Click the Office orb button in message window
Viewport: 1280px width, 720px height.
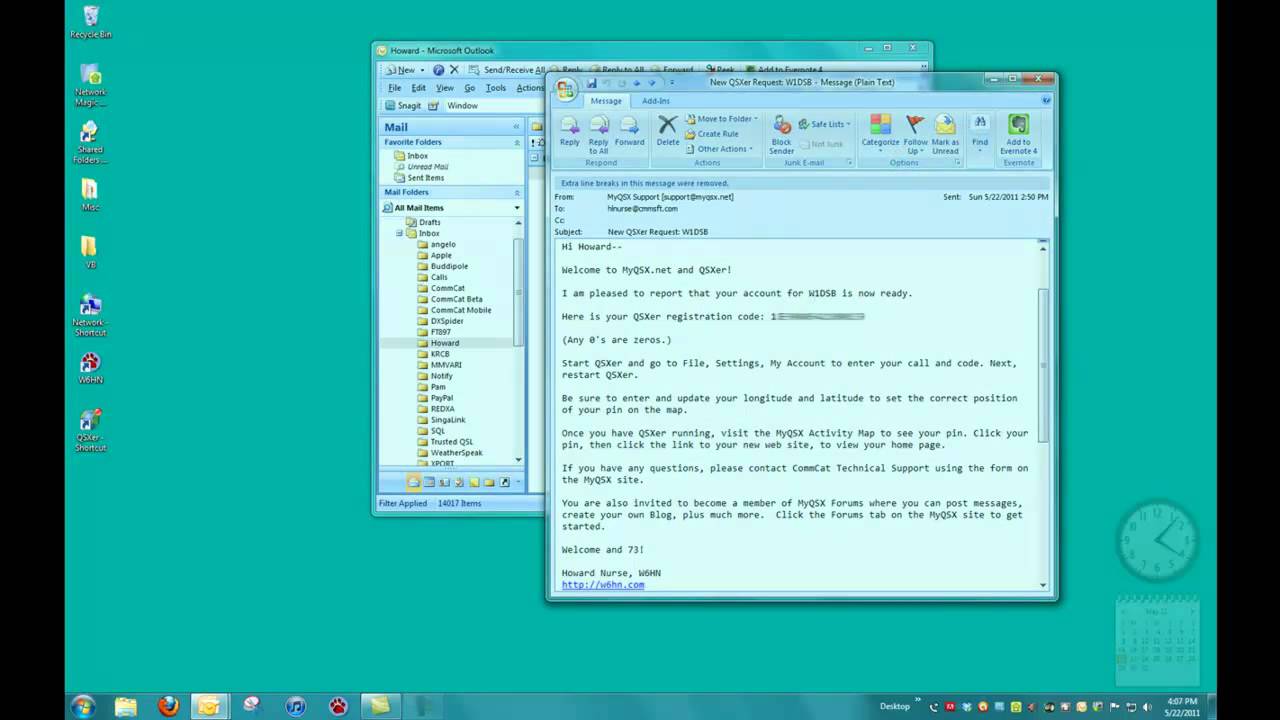[x=566, y=90]
